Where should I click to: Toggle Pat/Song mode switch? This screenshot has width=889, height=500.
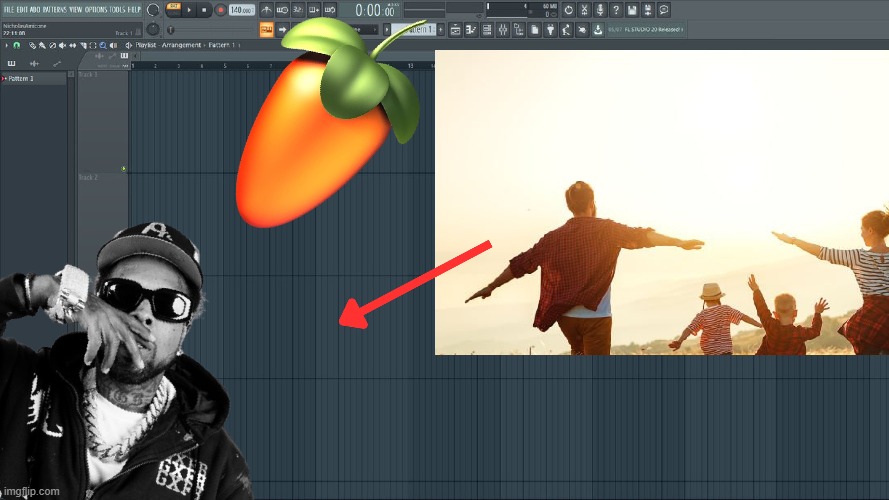[x=173, y=10]
